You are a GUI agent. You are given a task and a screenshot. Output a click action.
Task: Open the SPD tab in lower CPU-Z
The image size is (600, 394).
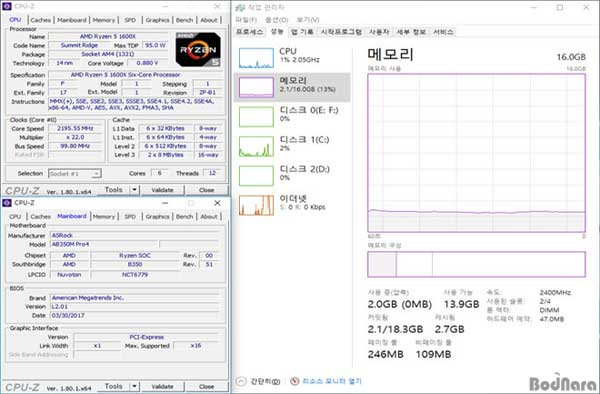click(x=130, y=217)
